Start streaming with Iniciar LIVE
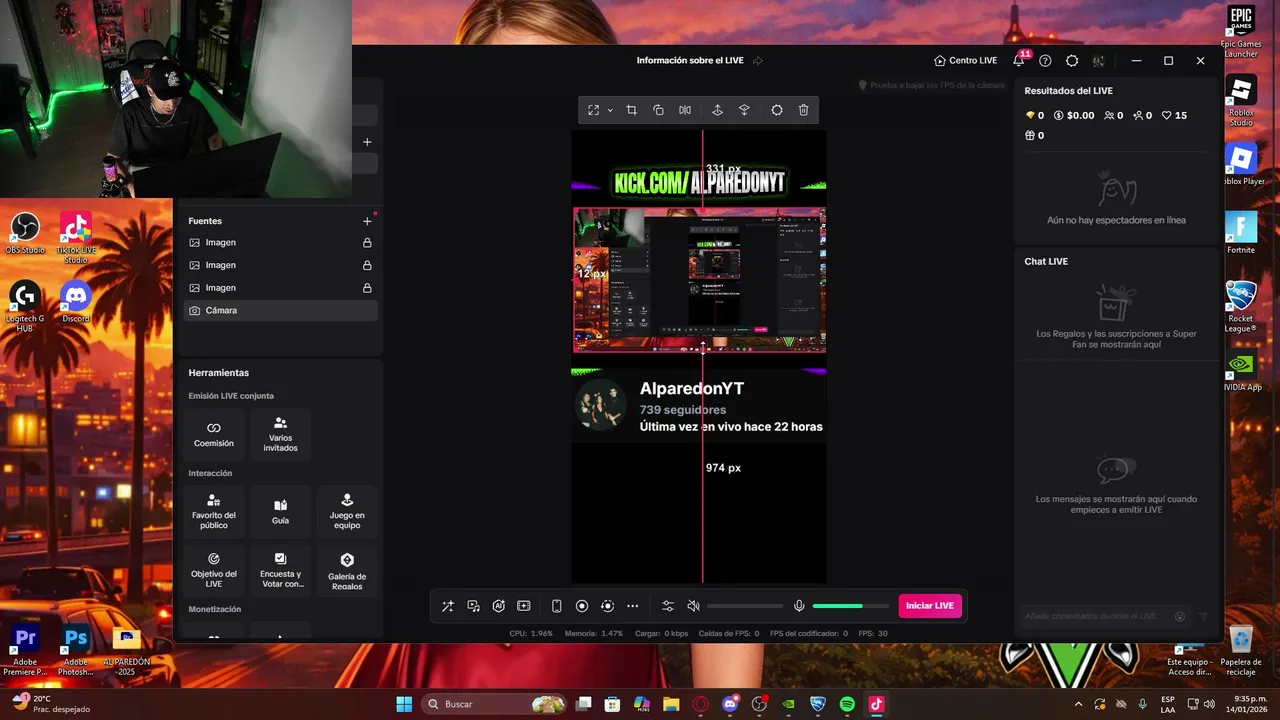Screen dimensions: 1280x720 click(930, 606)
